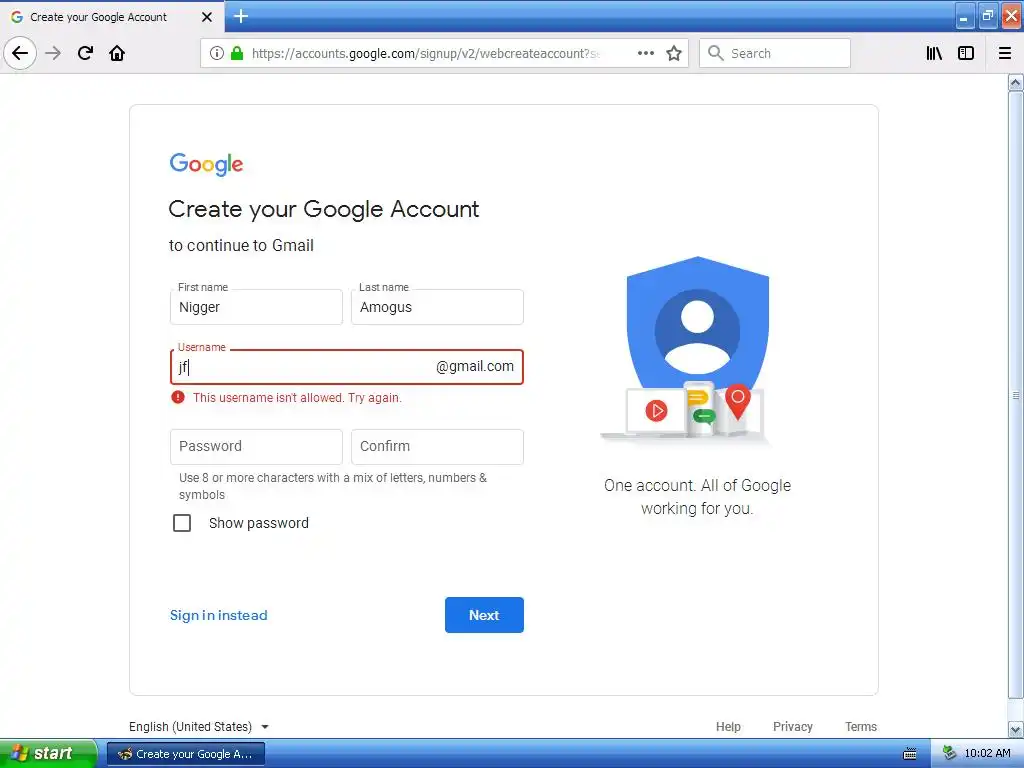This screenshot has height=768, width=1024.
Task: Click the "Create your Google Account" heading
Action: 323,209
